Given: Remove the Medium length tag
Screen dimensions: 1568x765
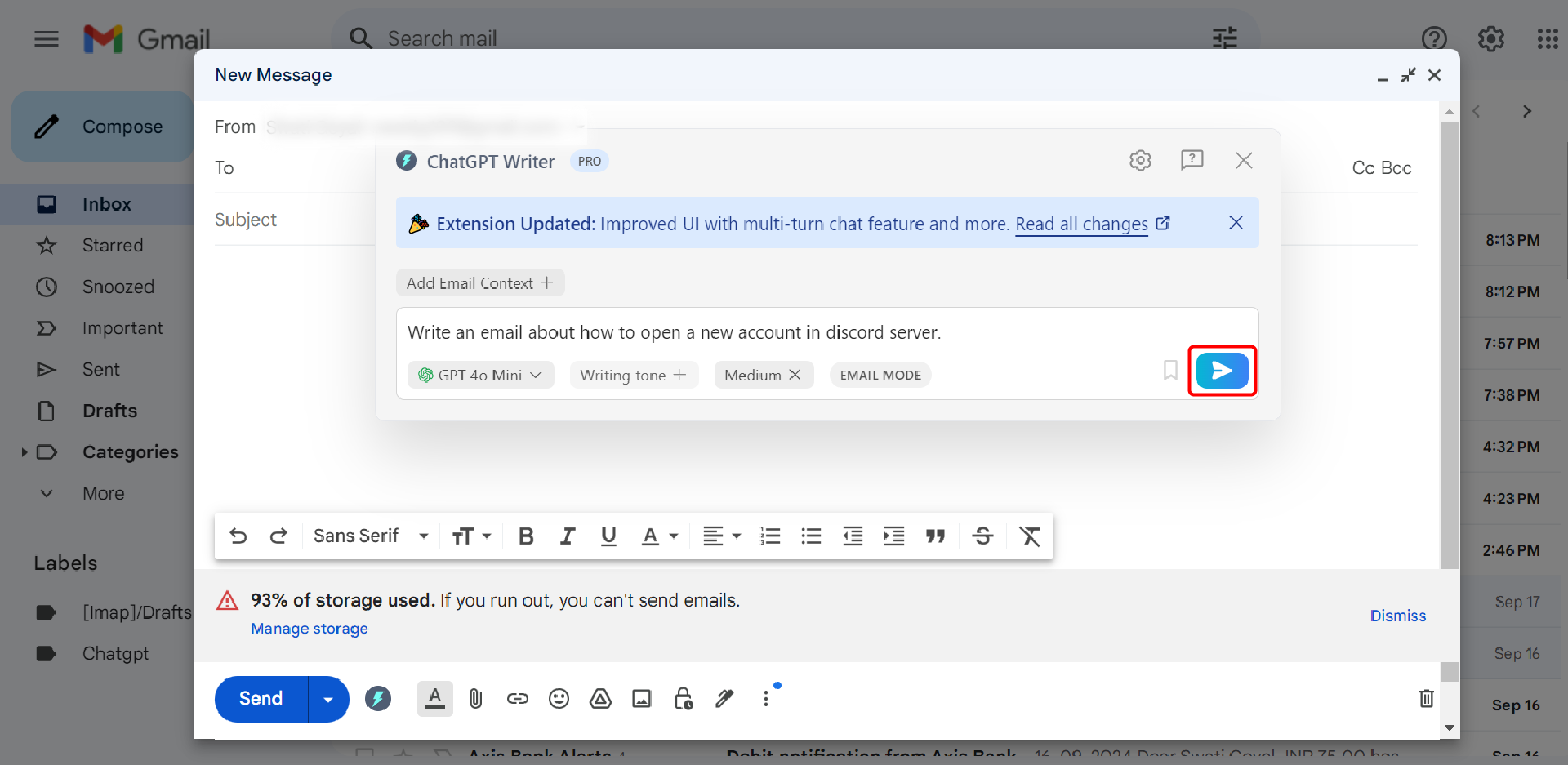Looking at the screenshot, I should 795,375.
